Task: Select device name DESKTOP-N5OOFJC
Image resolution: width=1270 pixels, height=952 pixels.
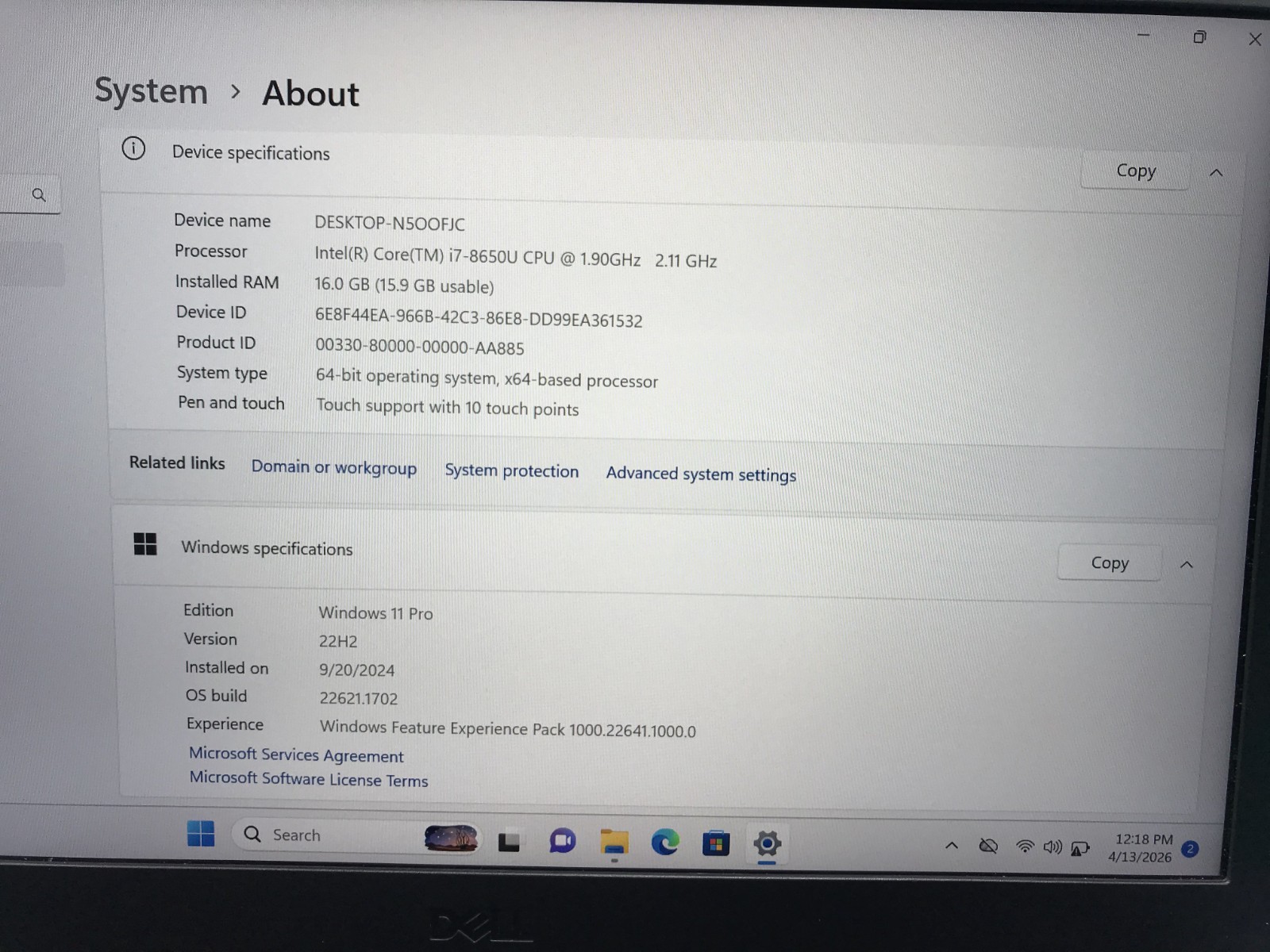Action: (390, 223)
